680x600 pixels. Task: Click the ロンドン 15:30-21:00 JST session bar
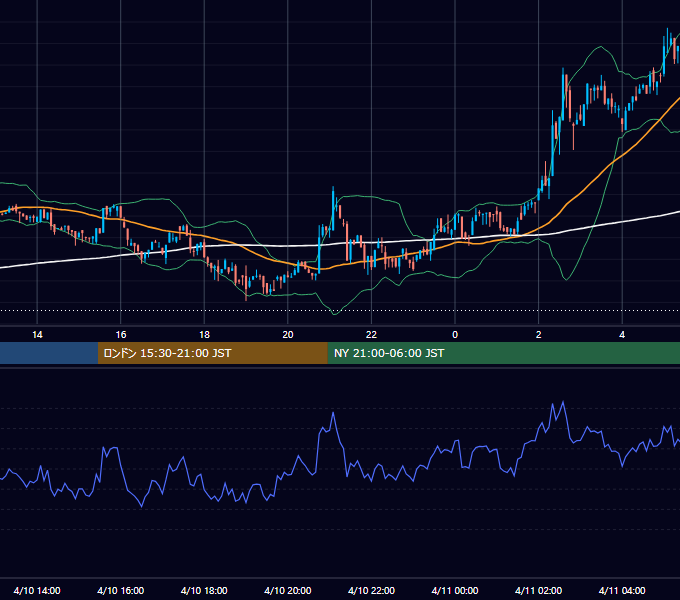pos(212,353)
